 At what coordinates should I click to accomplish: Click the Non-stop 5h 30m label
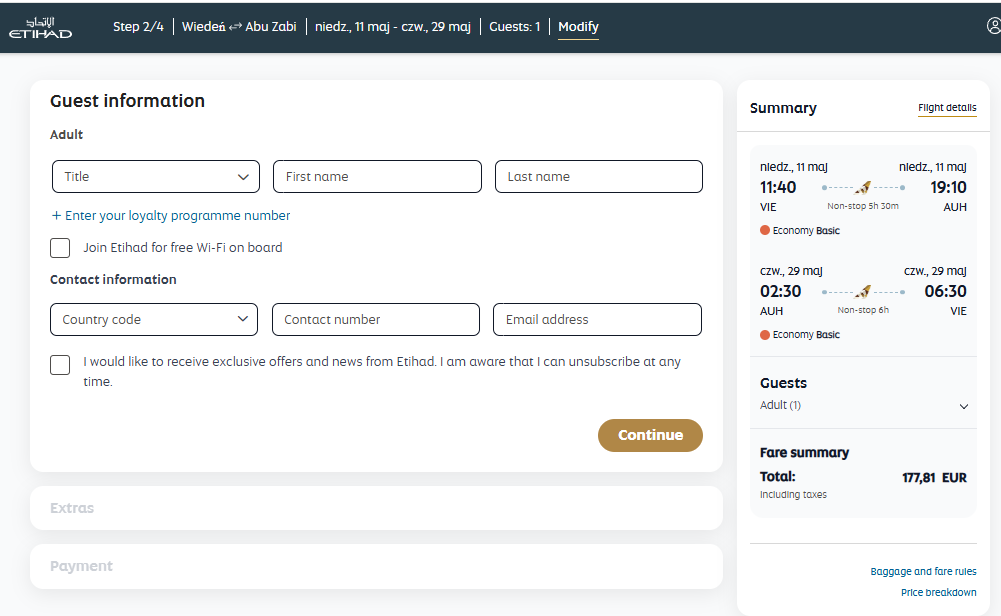(x=862, y=206)
